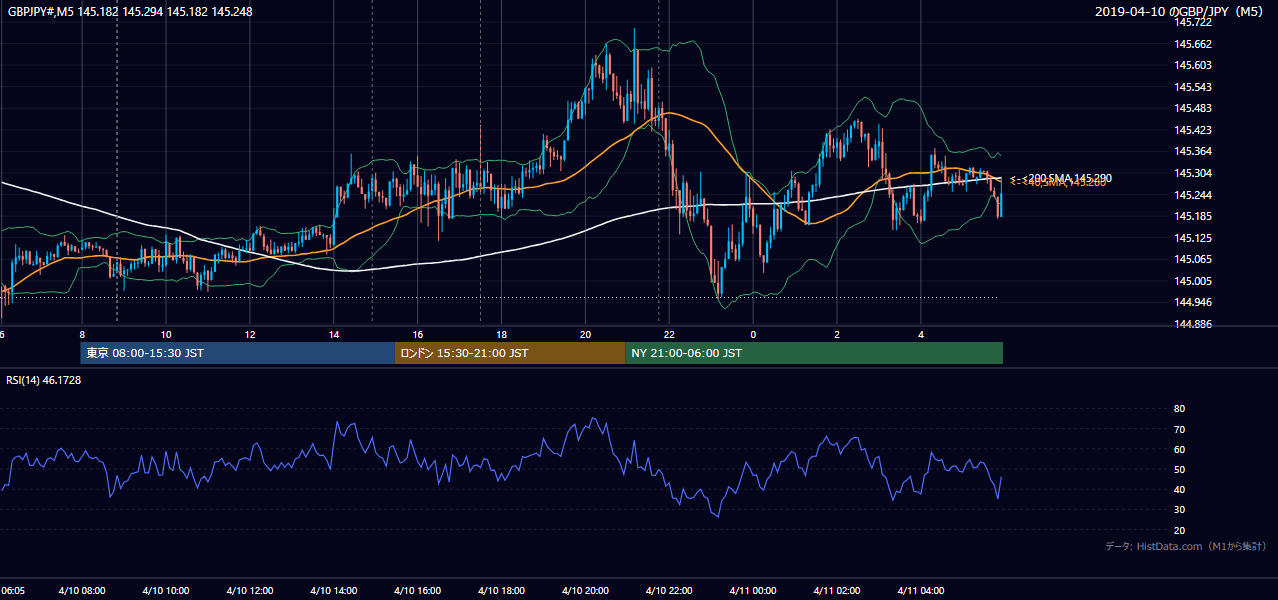Screen dimensions: 1278x600
Task: Click the 4/11 04:00 time axis label
Action: pos(921,590)
